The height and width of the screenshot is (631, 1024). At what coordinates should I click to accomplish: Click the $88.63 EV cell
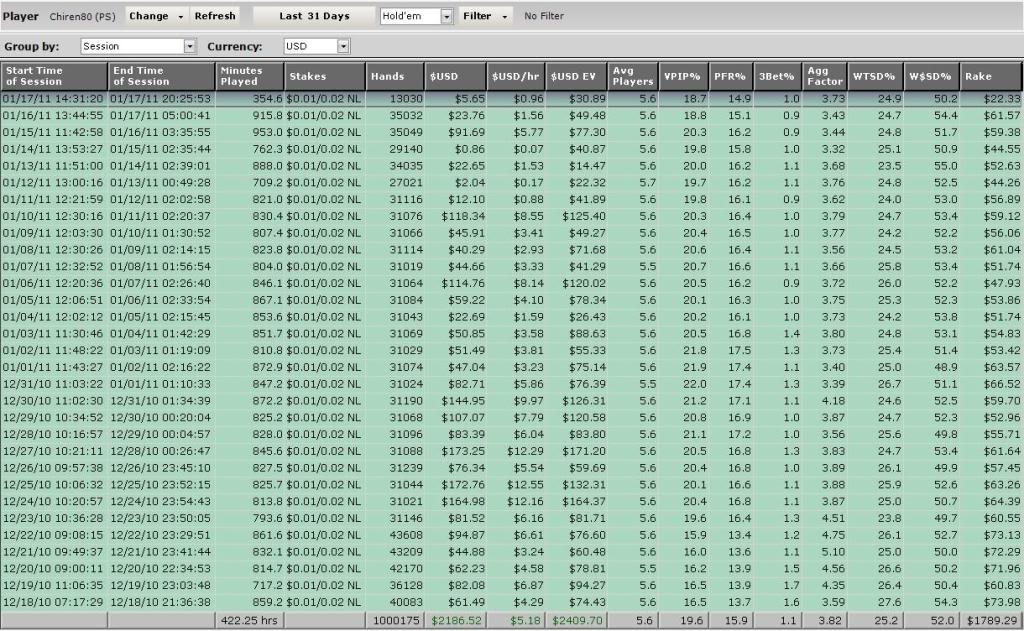575,334
